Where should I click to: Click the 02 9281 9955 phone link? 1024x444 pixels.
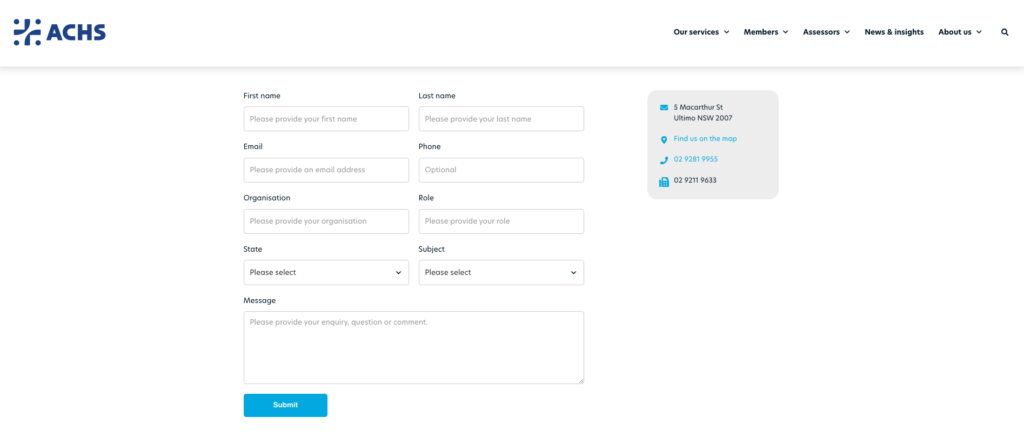pos(696,159)
